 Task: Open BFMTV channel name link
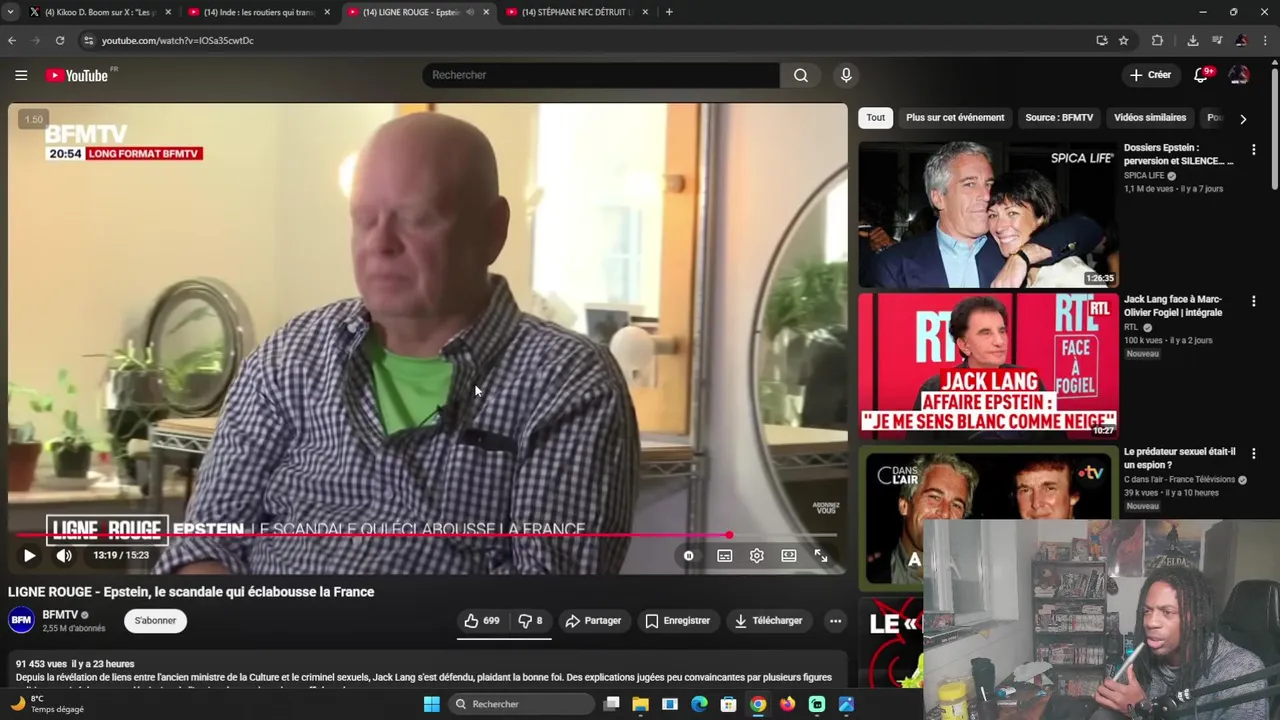pyautogui.click(x=60, y=615)
